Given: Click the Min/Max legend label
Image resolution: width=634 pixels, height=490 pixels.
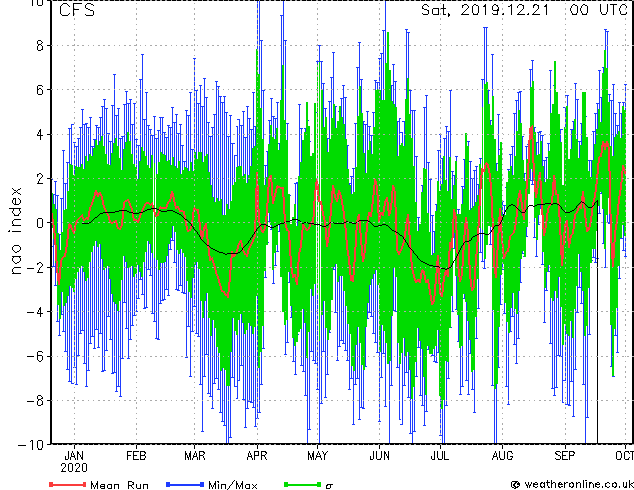Looking at the screenshot, I should 233,485.
